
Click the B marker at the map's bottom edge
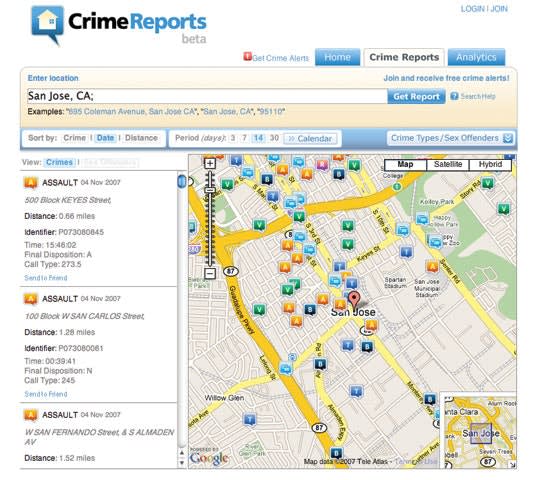point(336,453)
